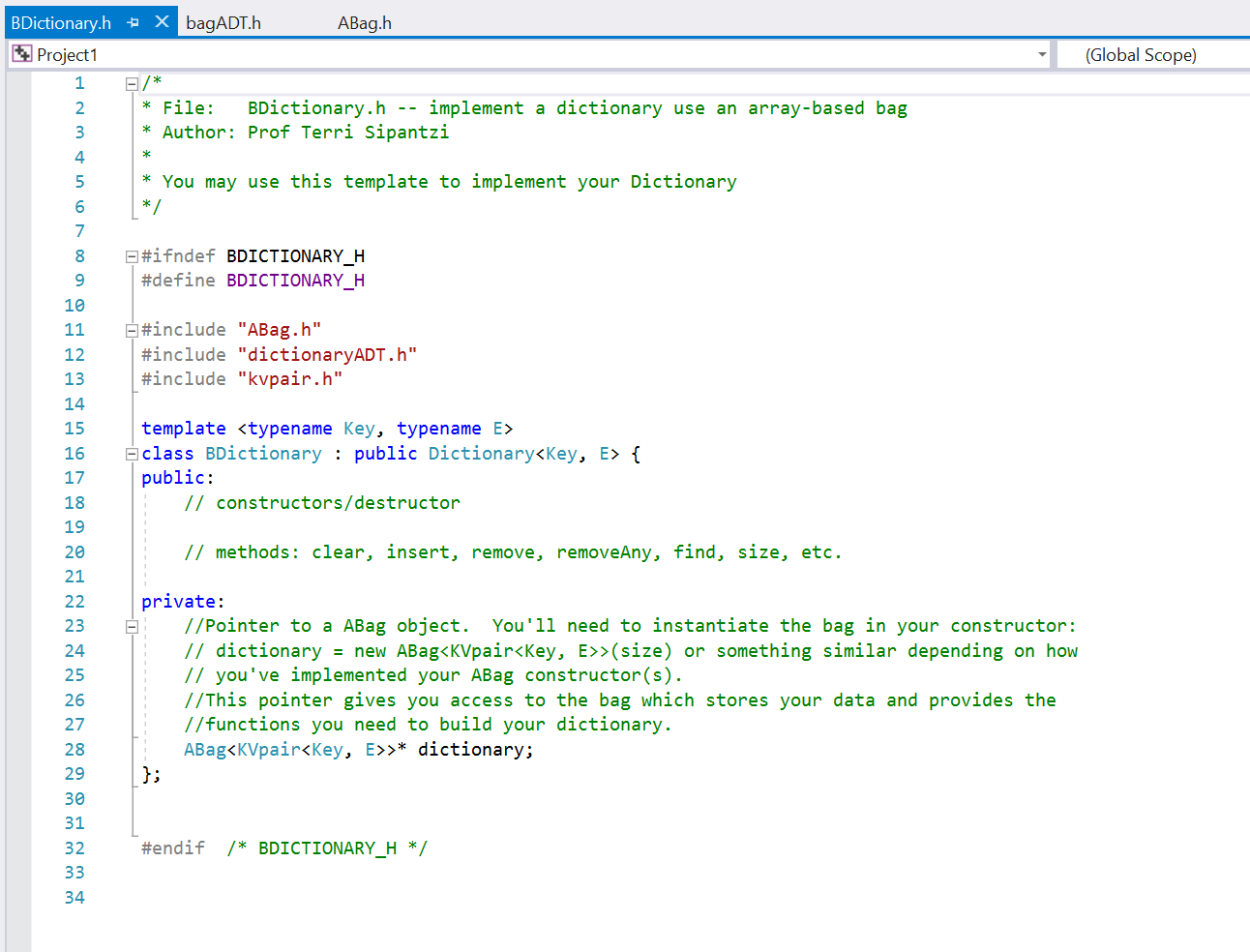Select the BDictionary.h tab
Viewport: 1250px width, 952px height.
[x=61, y=22]
